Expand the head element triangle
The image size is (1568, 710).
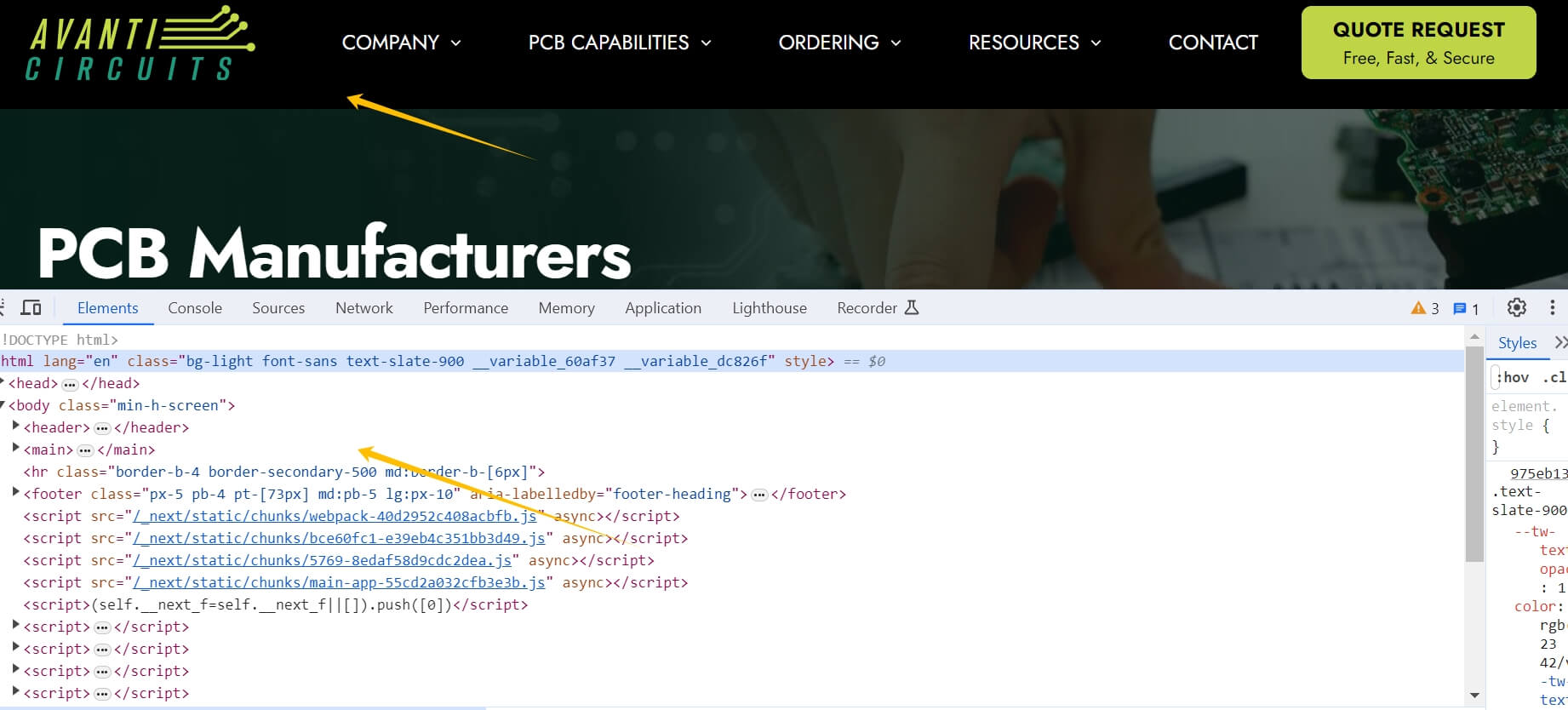click(3, 382)
